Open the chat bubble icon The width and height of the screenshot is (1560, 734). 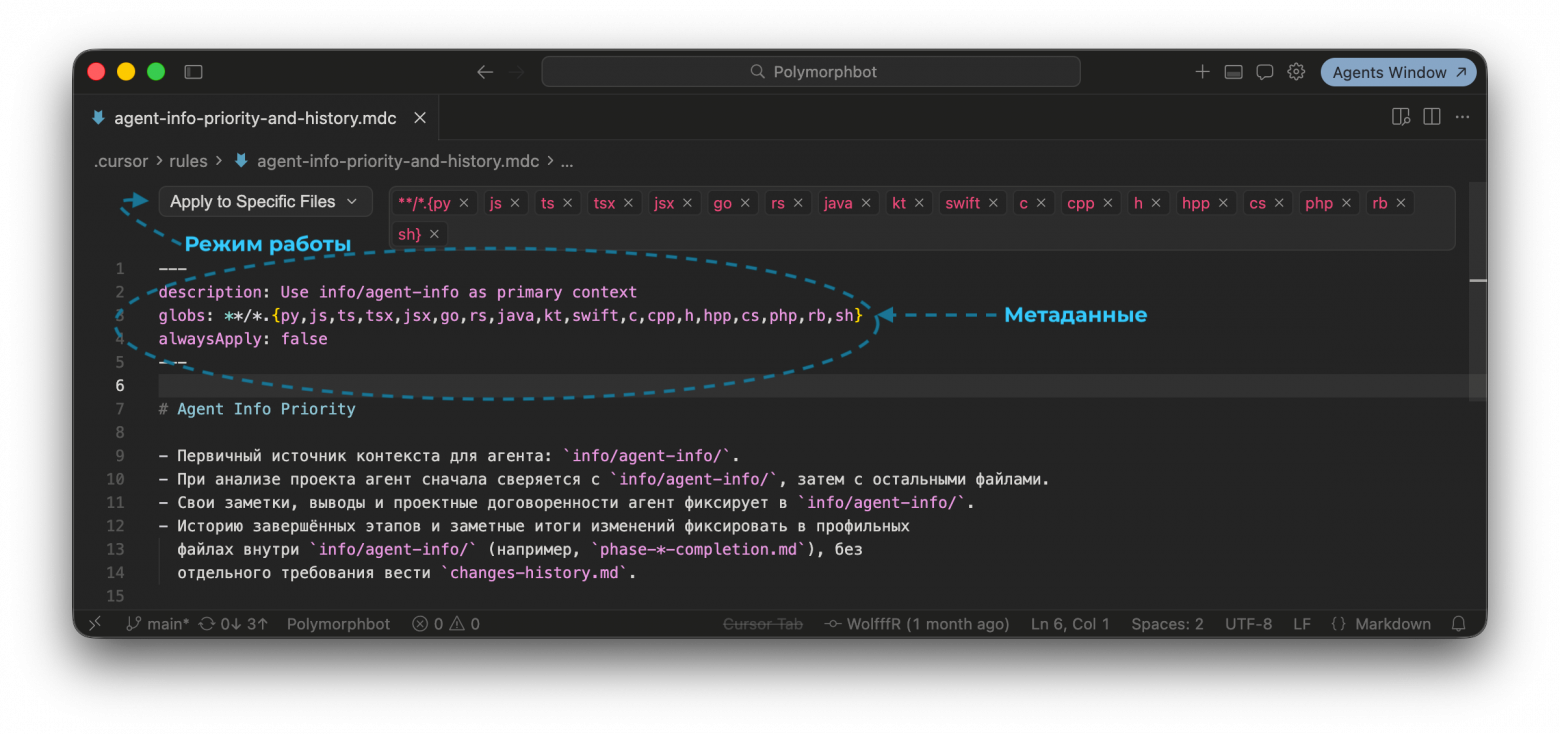[x=1264, y=72]
